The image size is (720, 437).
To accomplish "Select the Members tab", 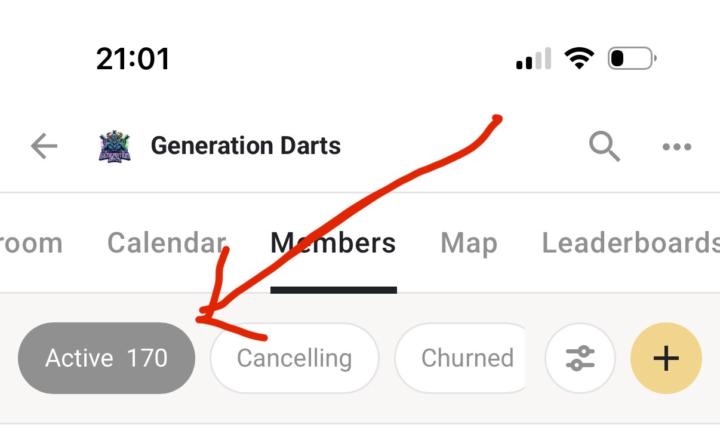I will tap(333, 243).
